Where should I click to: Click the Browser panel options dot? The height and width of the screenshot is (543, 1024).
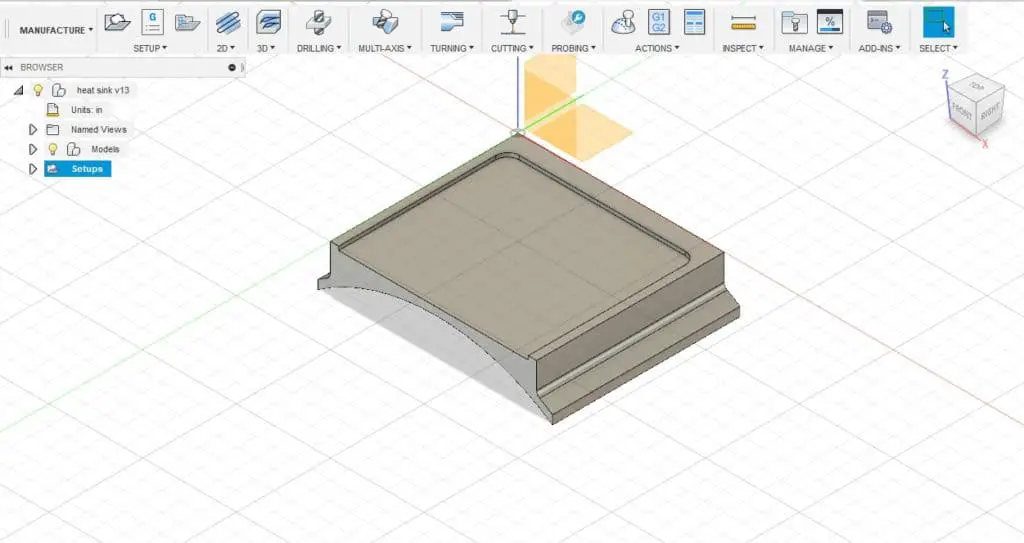coord(231,67)
